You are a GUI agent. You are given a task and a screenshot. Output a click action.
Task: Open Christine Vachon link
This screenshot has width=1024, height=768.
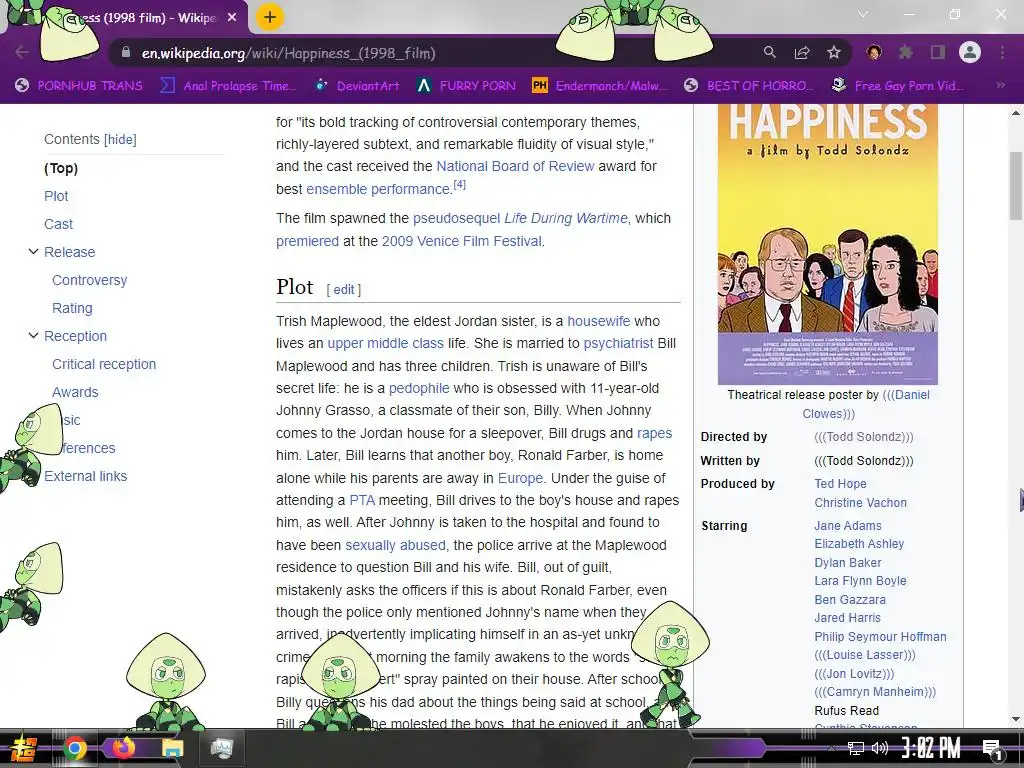(x=860, y=503)
